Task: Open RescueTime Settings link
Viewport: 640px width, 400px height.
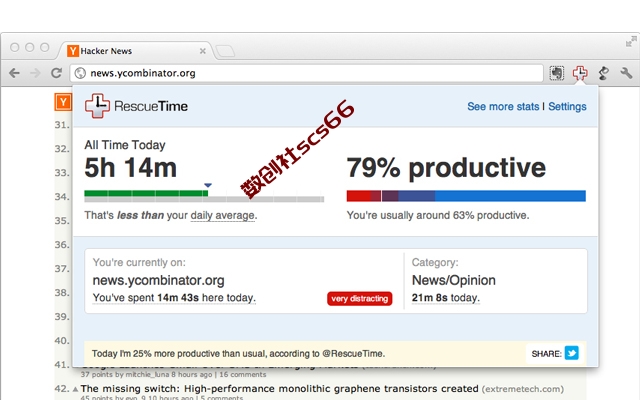Action: [x=567, y=107]
